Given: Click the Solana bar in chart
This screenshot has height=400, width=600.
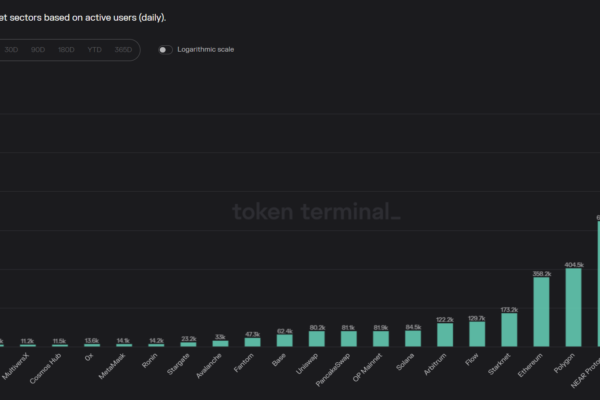Looking at the screenshot, I should point(413,339).
